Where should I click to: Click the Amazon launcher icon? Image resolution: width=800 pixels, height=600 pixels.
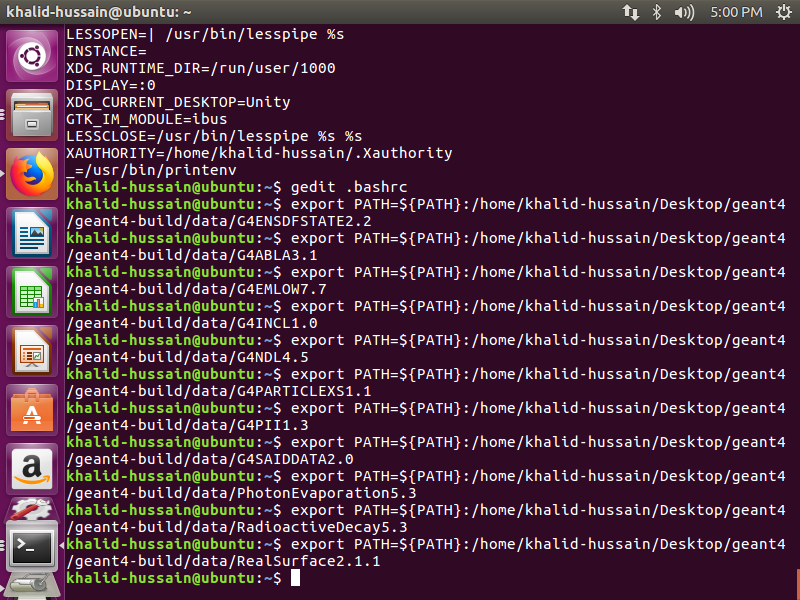tap(32, 468)
